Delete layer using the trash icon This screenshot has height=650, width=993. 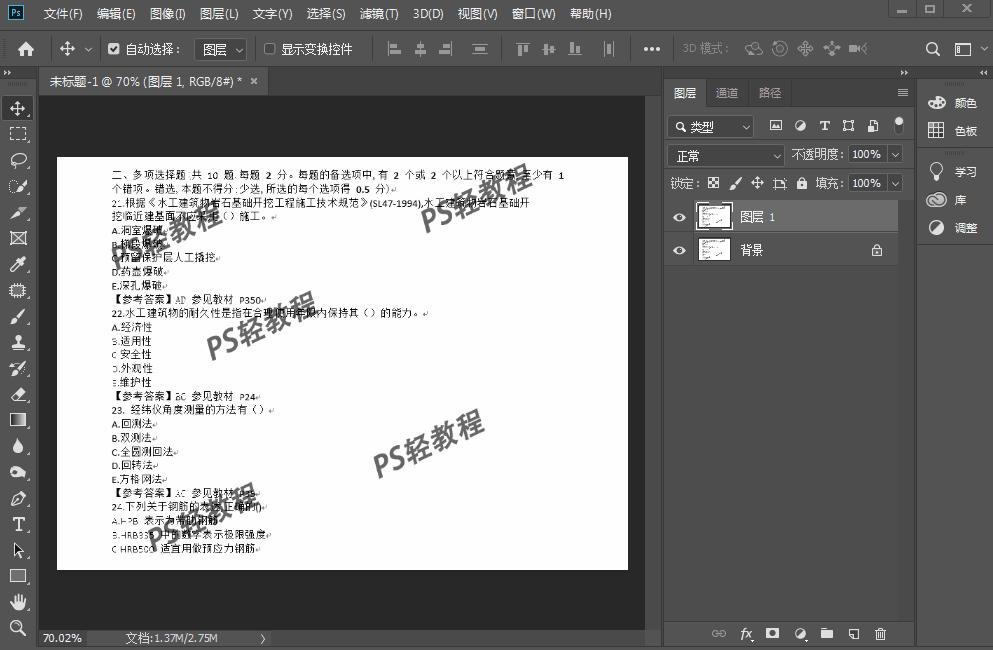879,634
